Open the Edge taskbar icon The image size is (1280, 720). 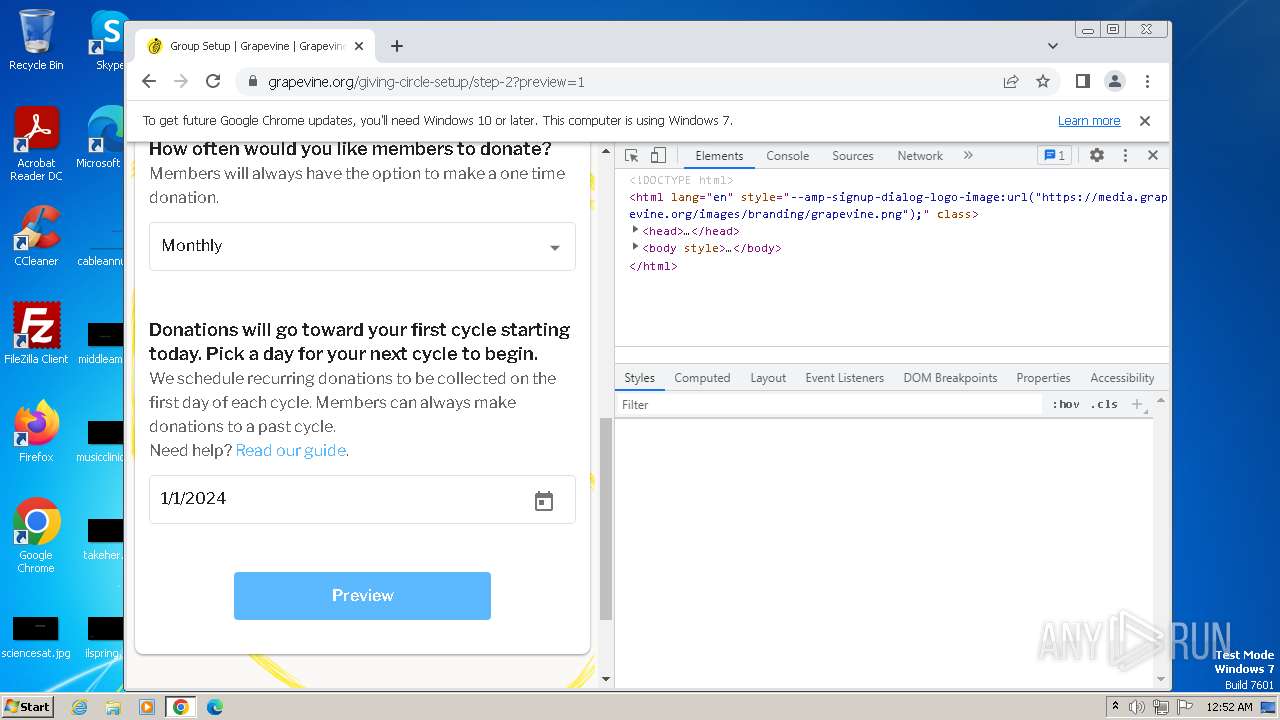215,707
